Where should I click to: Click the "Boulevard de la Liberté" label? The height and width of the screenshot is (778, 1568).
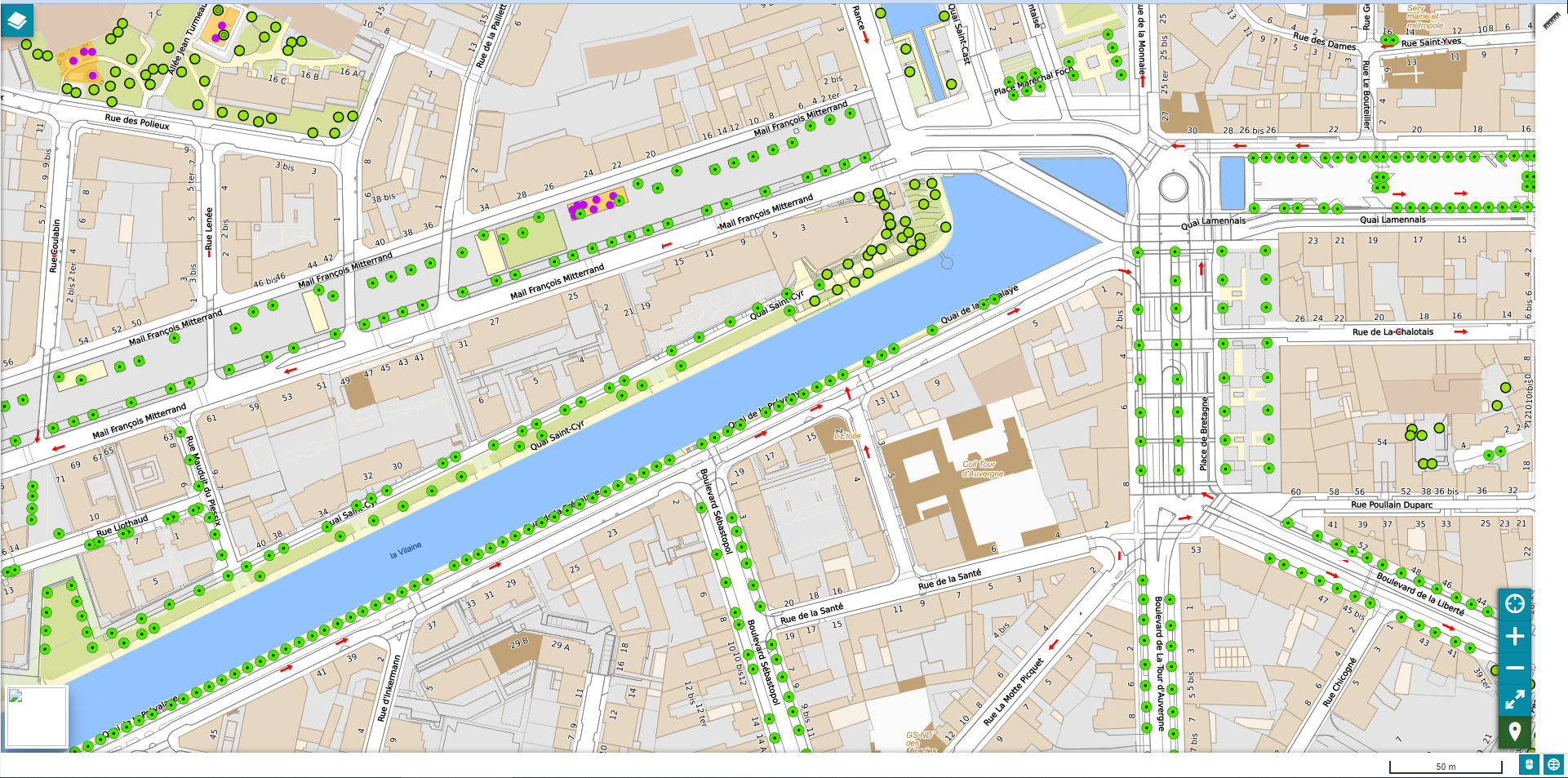coord(1420,594)
